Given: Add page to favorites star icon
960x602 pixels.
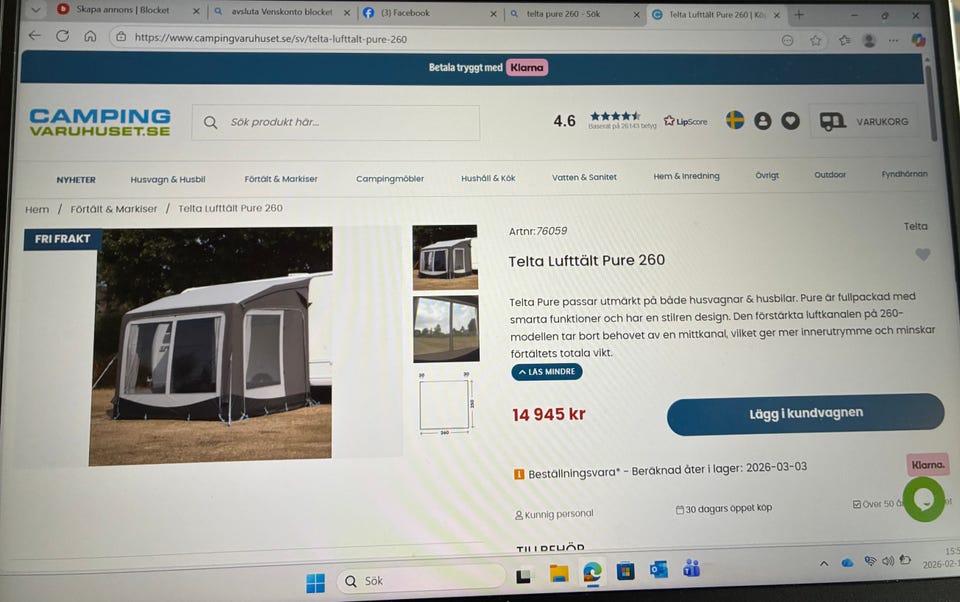Looking at the screenshot, I should [816, 40].
